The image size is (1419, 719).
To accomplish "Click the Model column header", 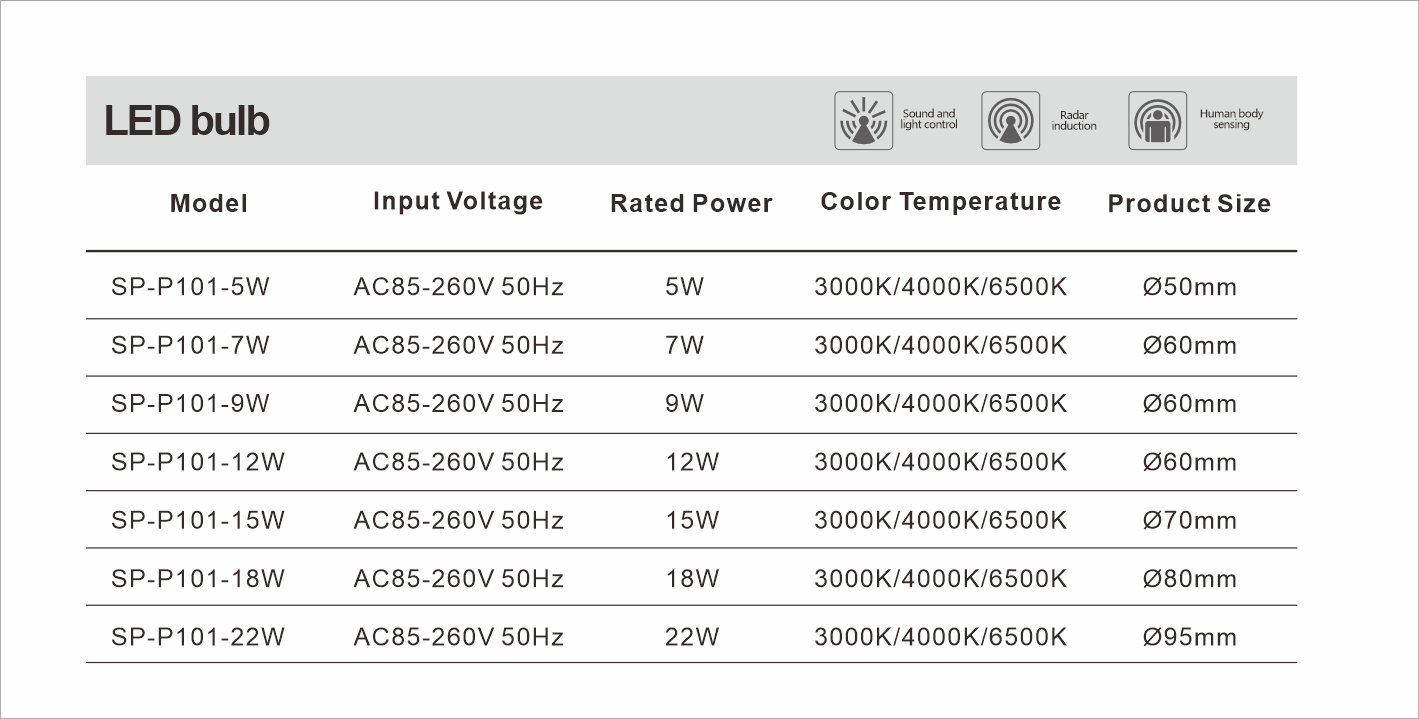I will pos(209,204).
